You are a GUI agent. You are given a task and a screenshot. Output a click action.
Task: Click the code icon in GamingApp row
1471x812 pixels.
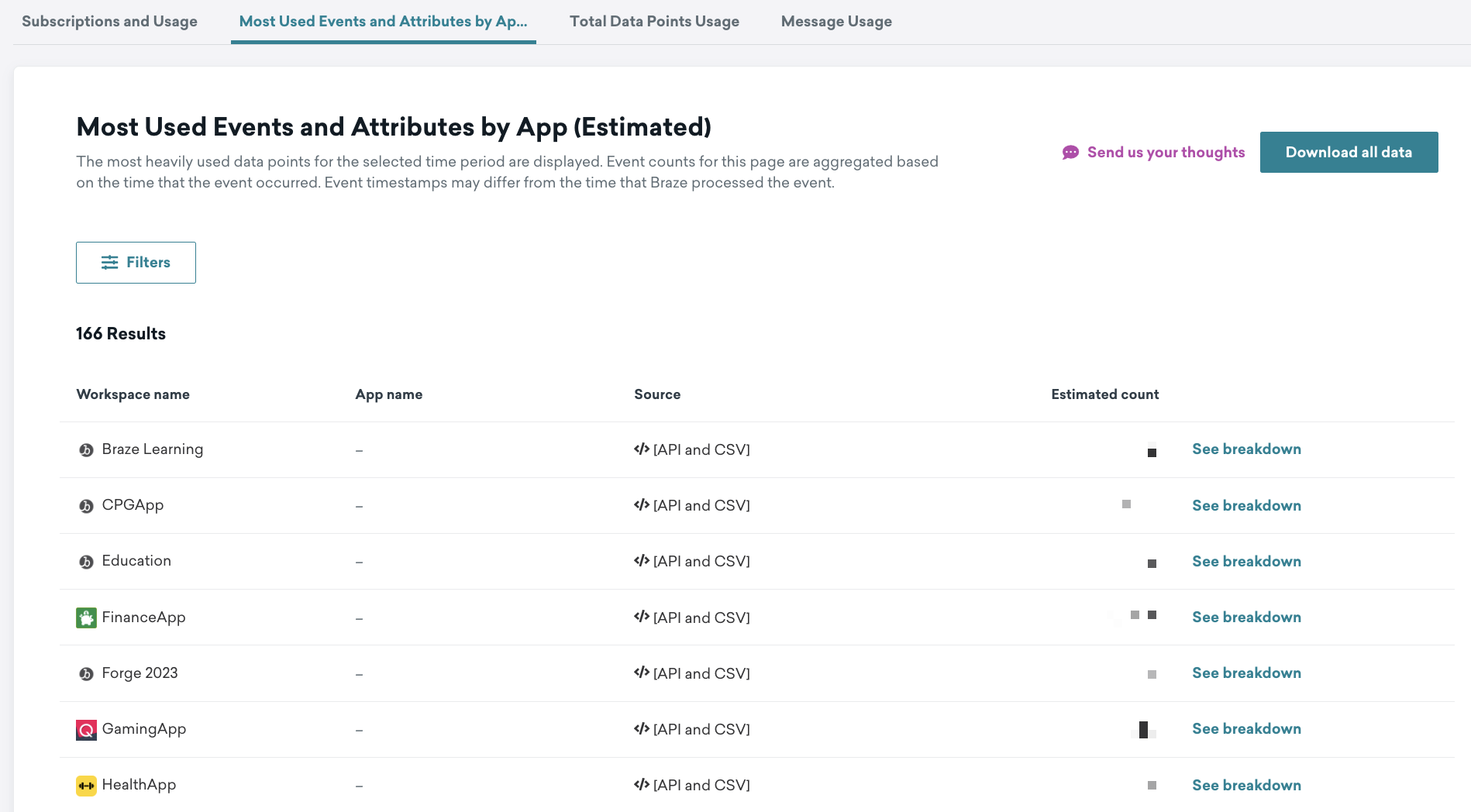pyautogui.click(x=642, y=728)
